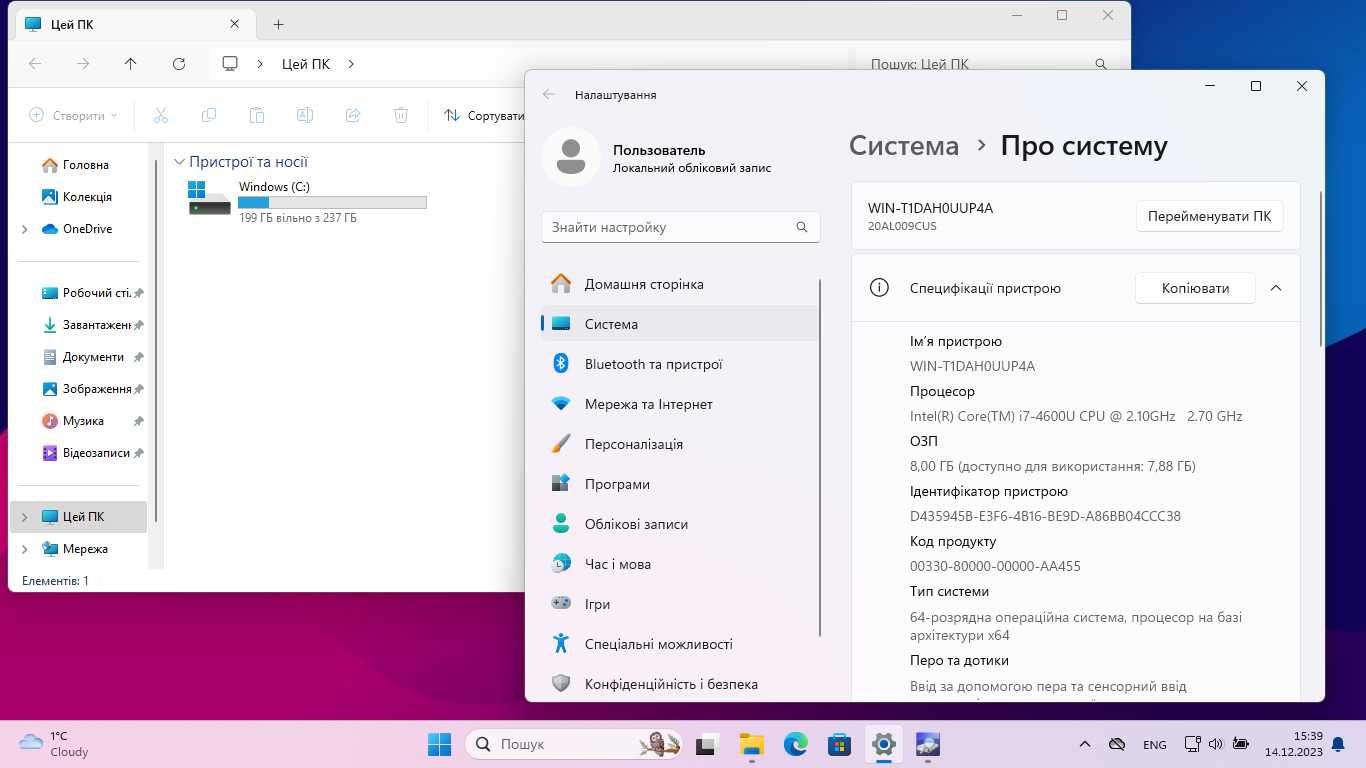
Task: Open Сортувати sort menu in Explorer
Action: click(x=484, y=116)
